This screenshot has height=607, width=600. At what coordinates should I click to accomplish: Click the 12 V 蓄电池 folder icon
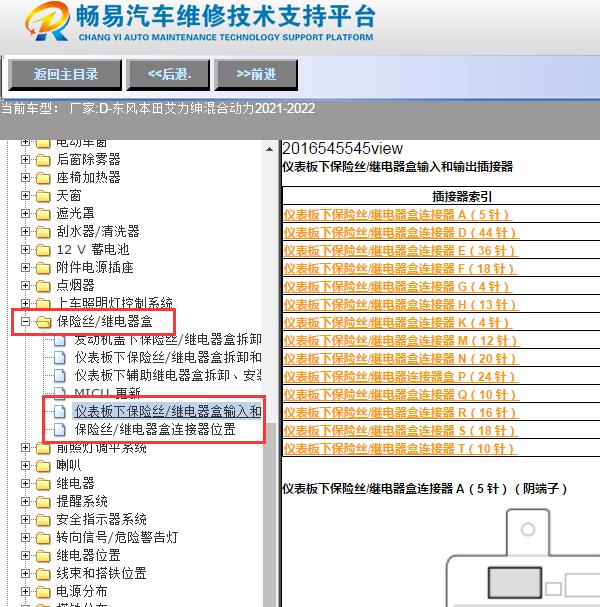[x=43, y=250]
